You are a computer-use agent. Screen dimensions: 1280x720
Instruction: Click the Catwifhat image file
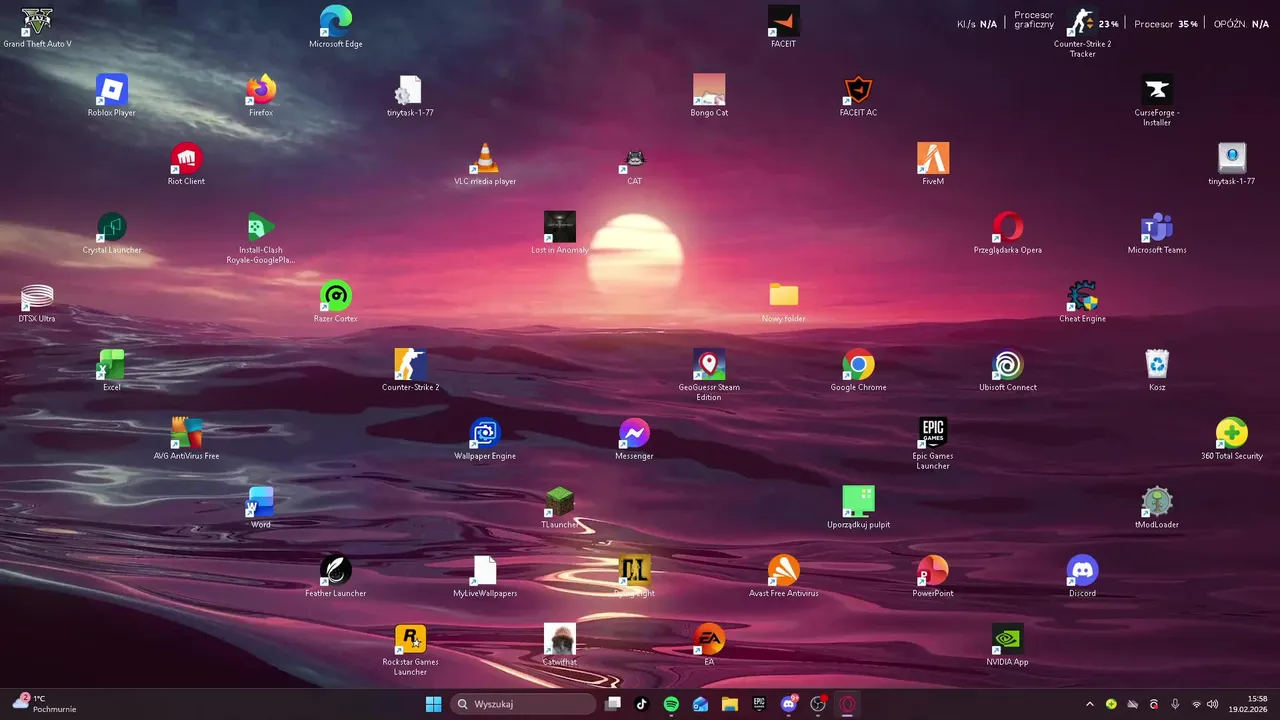click(560, 645)
